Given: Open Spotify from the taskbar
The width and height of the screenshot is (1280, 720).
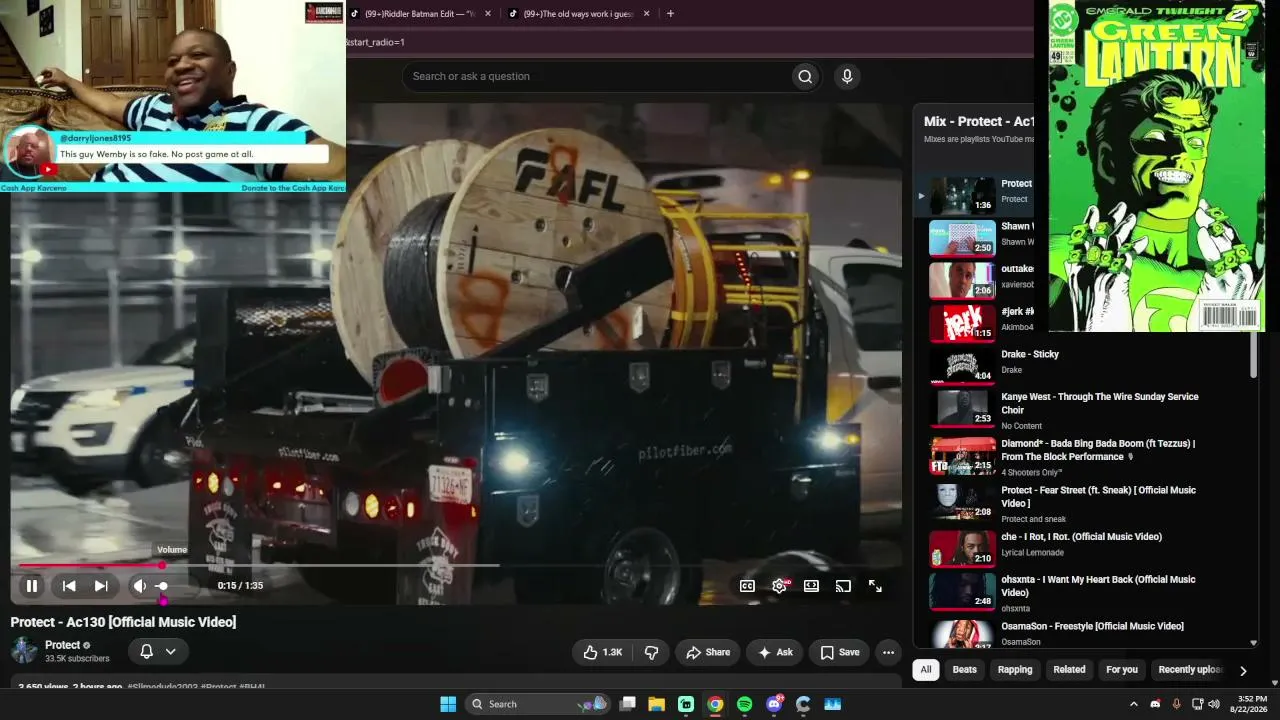Looking at the screenshot, I should (x=744, y=704).
